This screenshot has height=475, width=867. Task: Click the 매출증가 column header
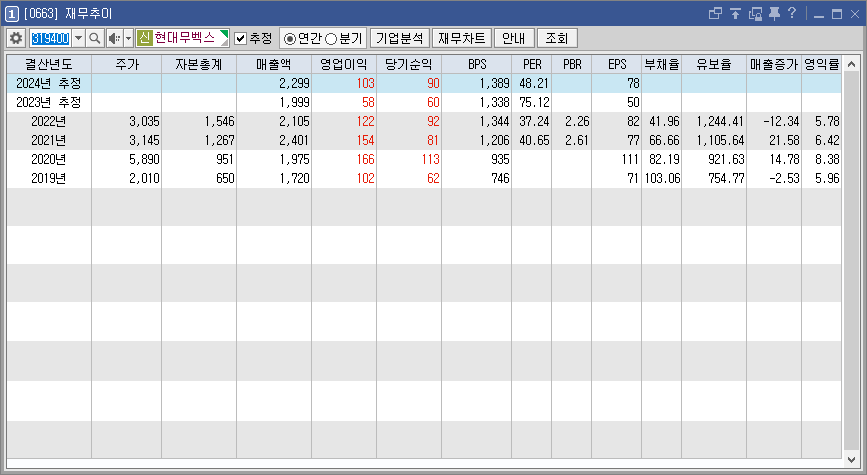774,64
